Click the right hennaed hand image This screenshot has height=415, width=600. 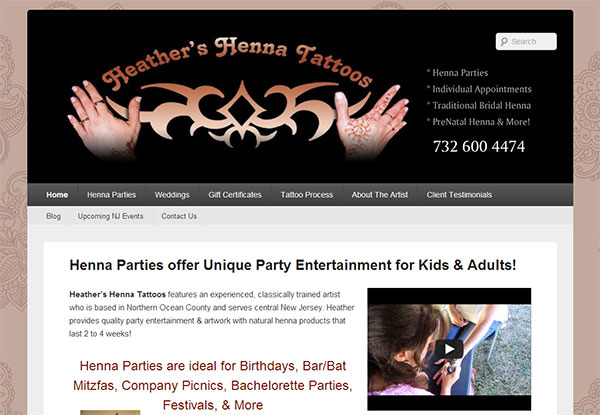[x=371, y=122]
